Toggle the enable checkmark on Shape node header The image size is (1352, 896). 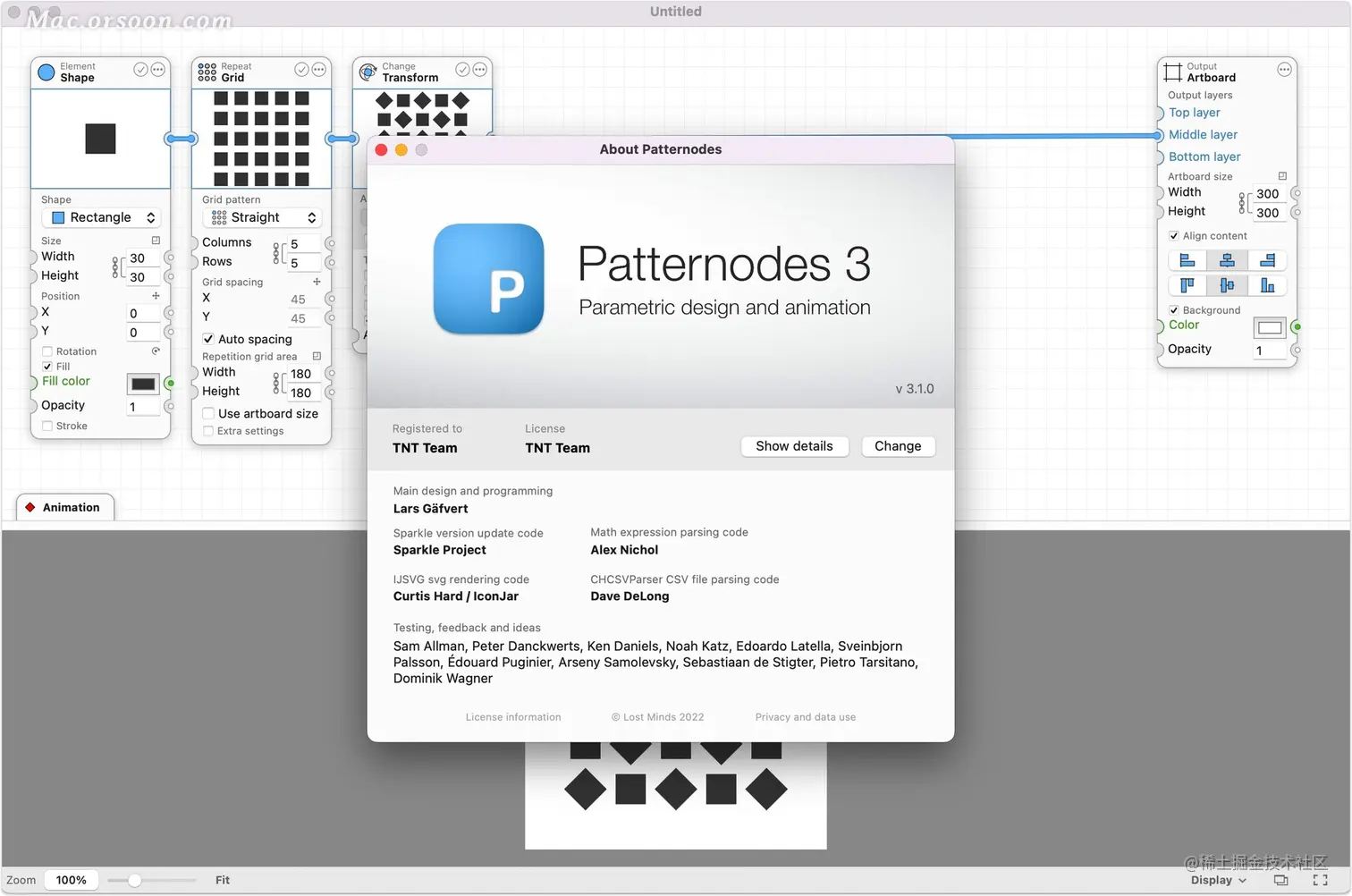140,70
